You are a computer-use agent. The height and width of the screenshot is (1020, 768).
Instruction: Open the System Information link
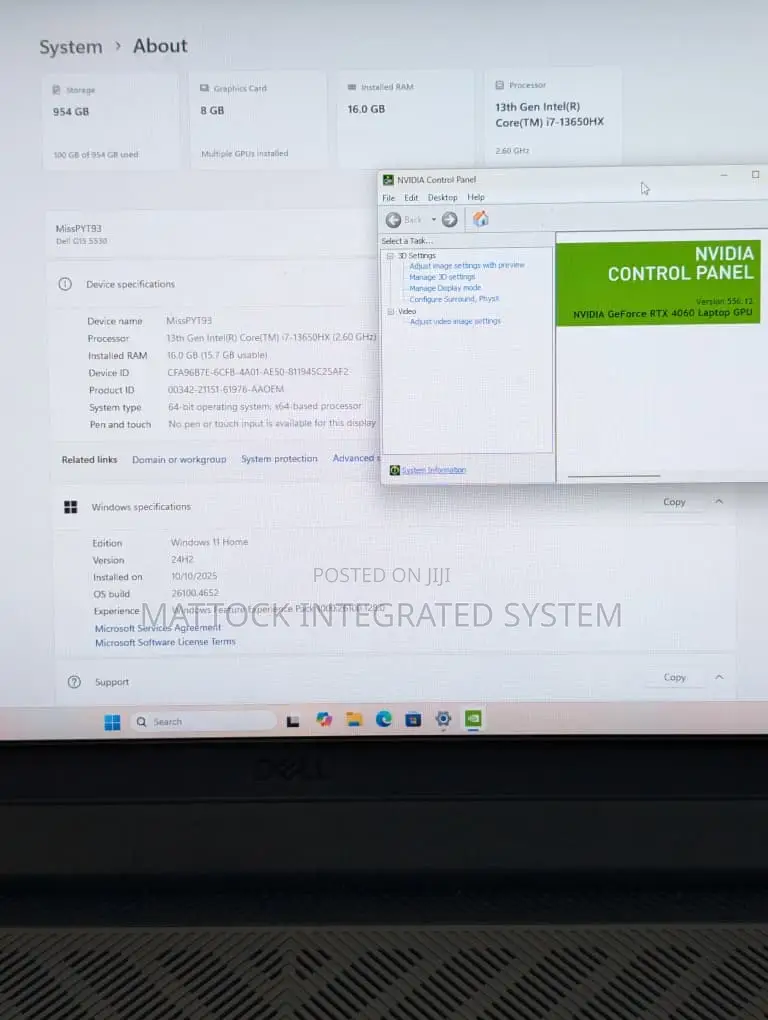434,470
